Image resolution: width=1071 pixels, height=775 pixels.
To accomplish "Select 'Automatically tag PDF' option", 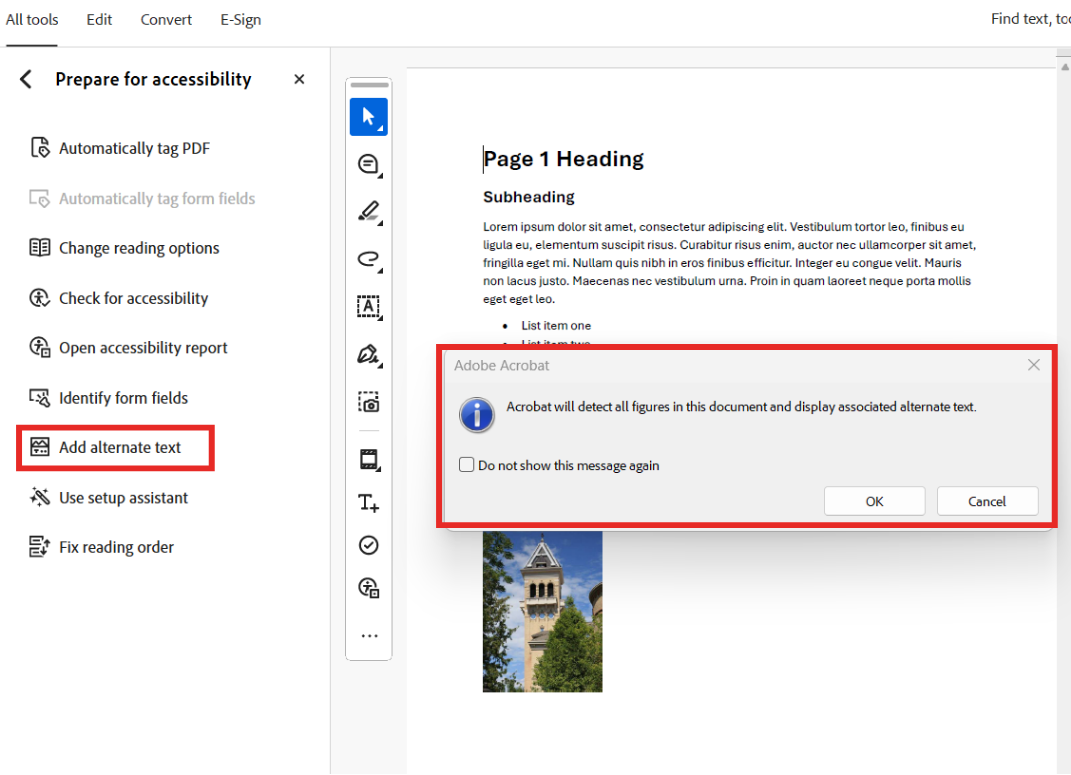I will coord(135,148).
